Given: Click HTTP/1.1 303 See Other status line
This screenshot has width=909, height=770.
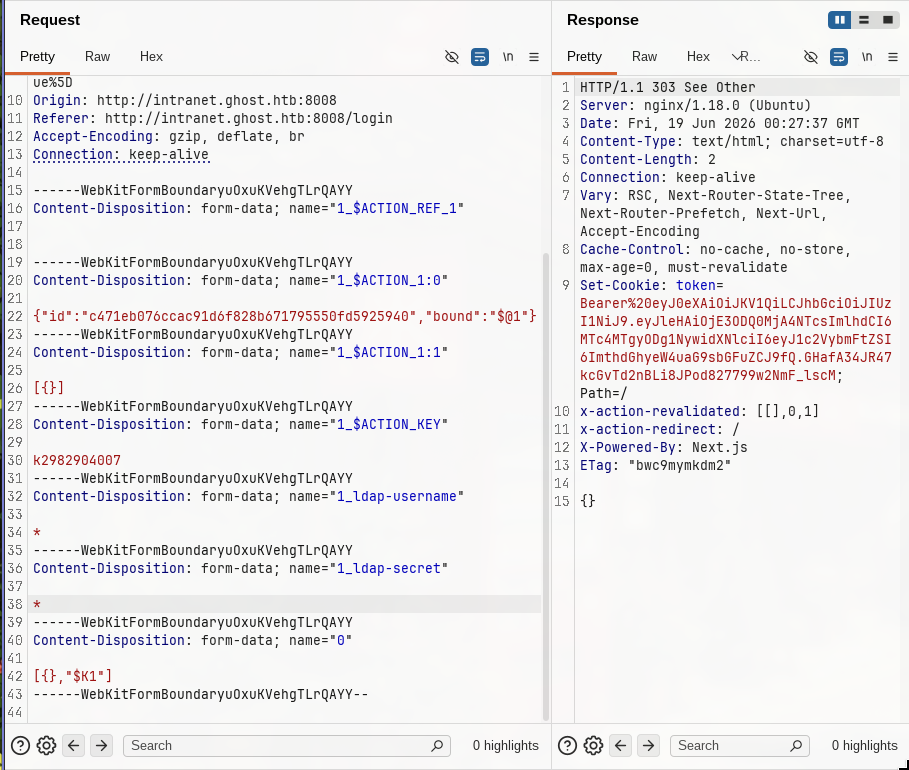Looking at the screenshot, I should (668, 88).
